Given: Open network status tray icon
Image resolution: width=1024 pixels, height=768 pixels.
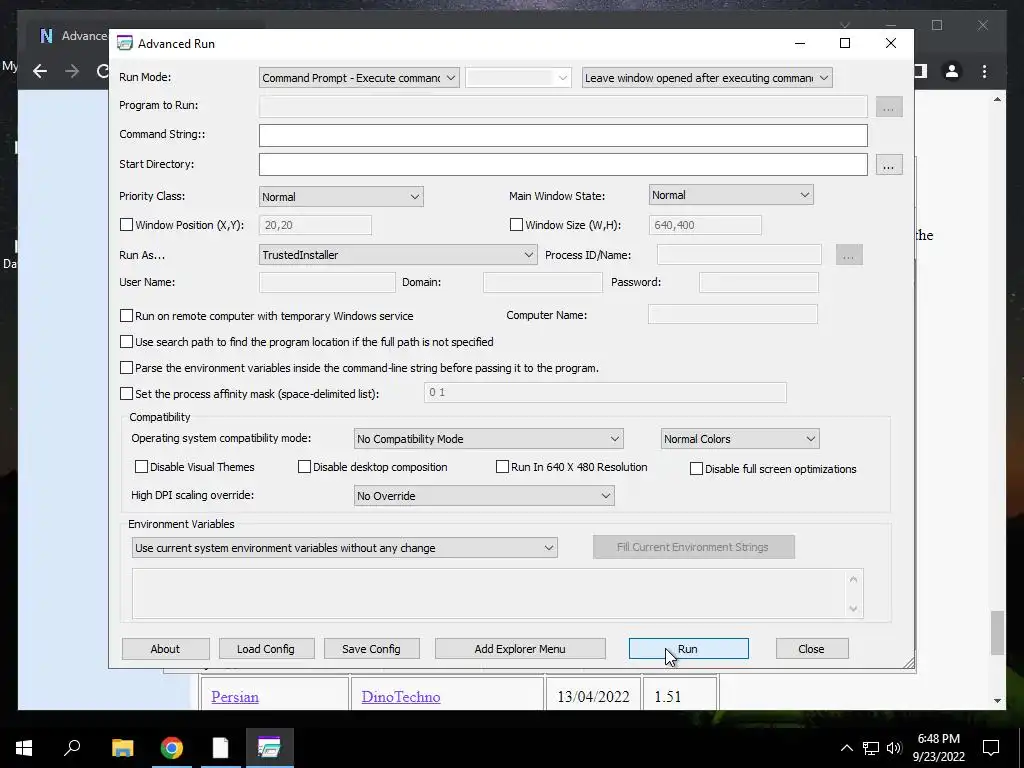Looking at the screenshot, I should [871, 748].
